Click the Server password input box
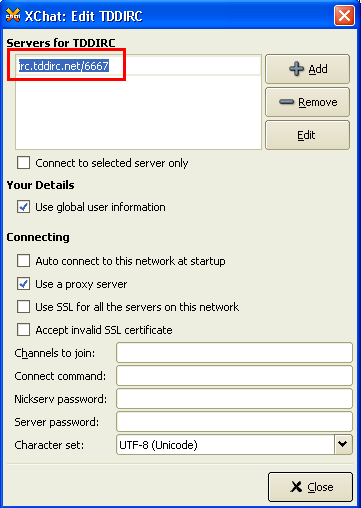This screenshot has height=508, width=361. click(x=234, y=422)
